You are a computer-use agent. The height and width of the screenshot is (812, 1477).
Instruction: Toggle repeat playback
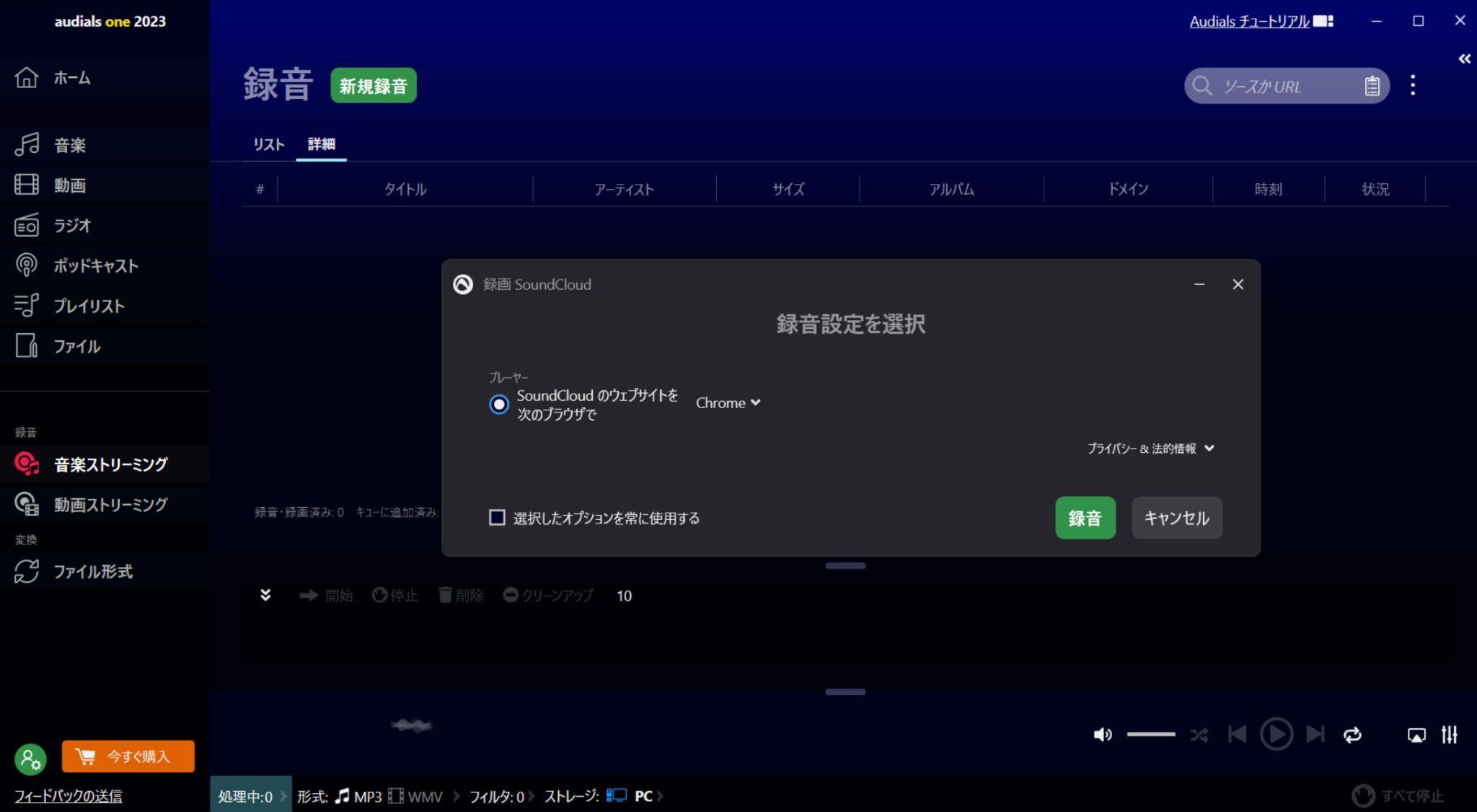(1352, 735)
